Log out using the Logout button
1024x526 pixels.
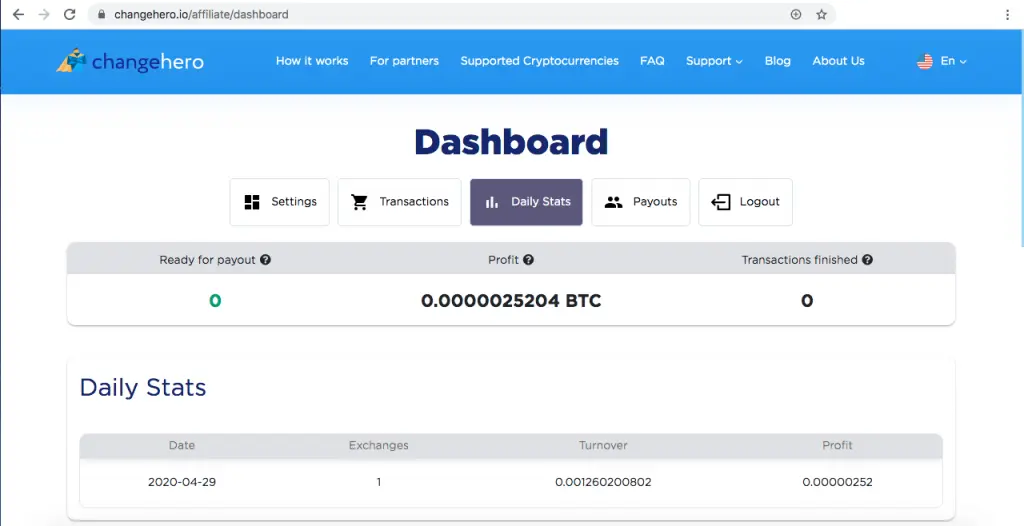pos(745,202)
